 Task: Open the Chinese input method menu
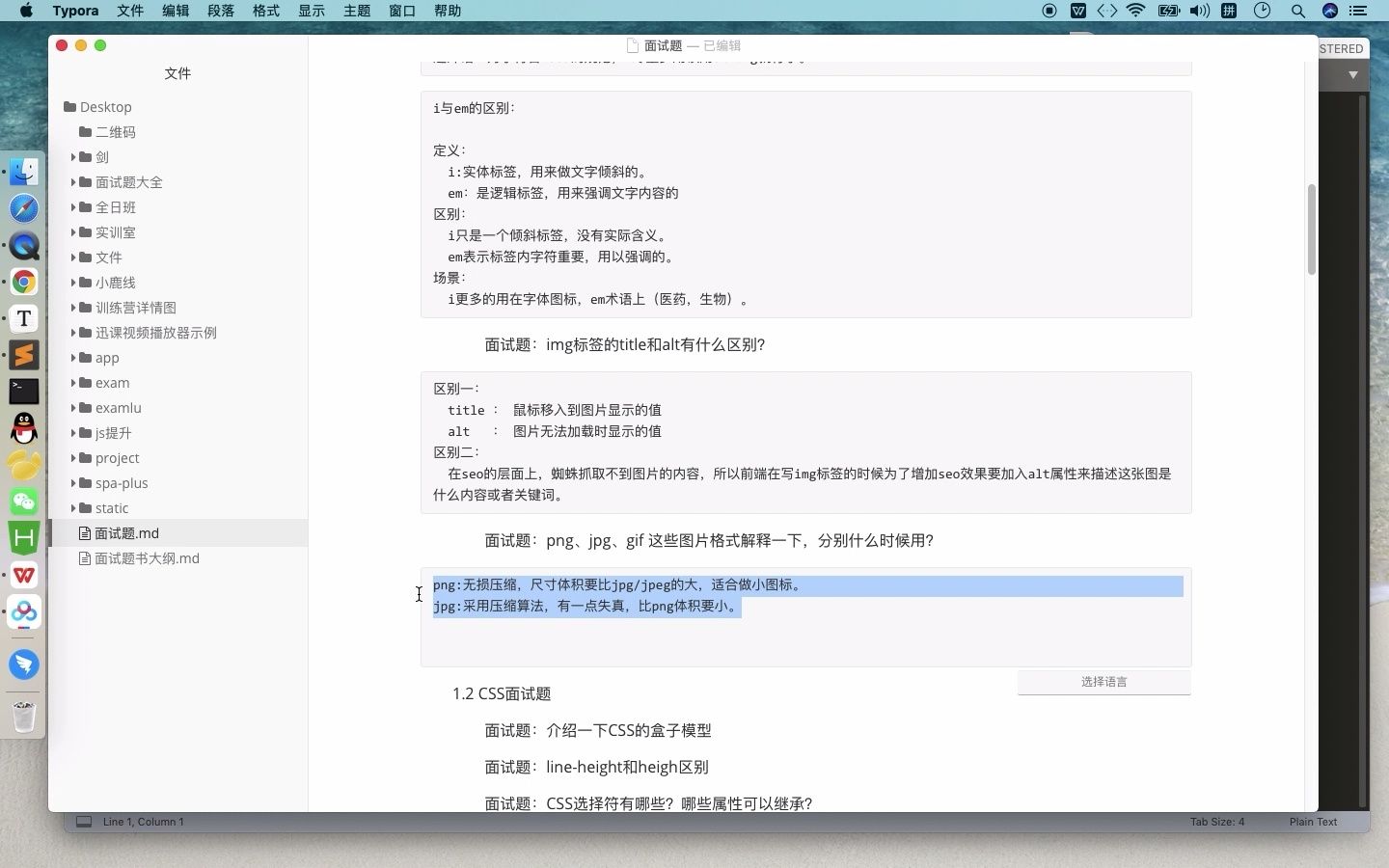1229,11
